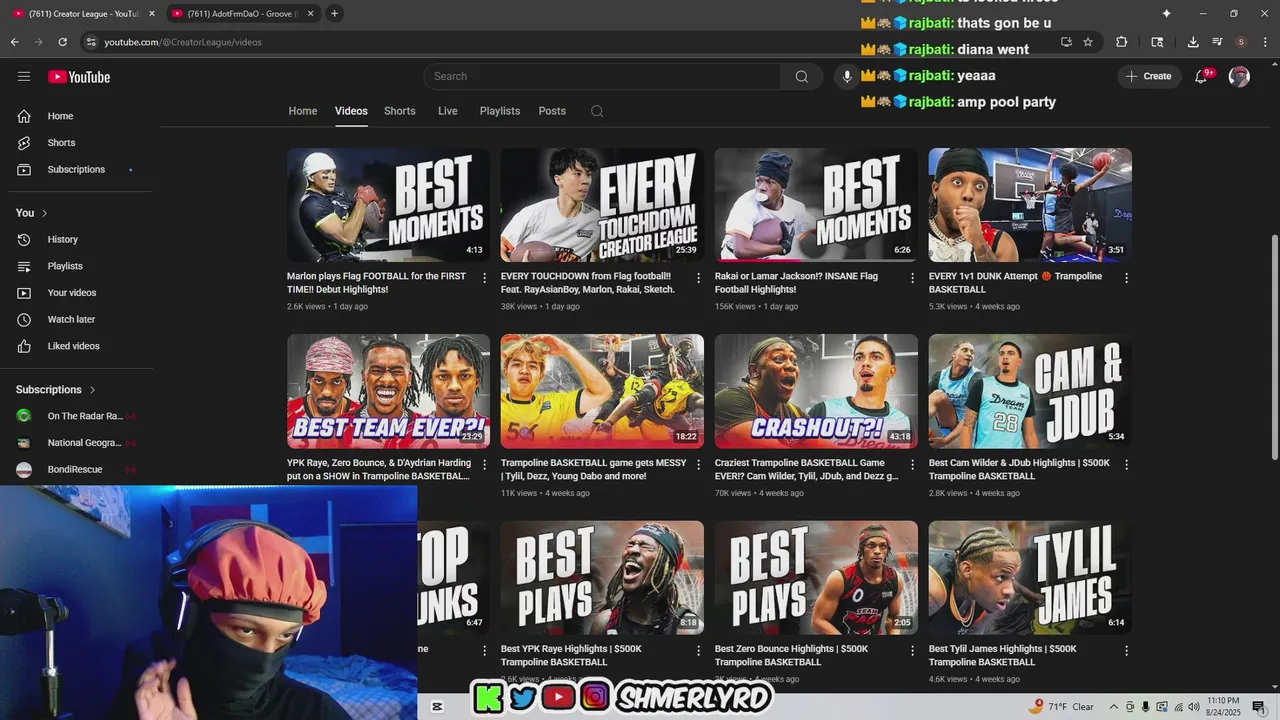The image size is (1280, 720).
Task: Open BondiRescue subscription channel
Action: click(77, 469)
